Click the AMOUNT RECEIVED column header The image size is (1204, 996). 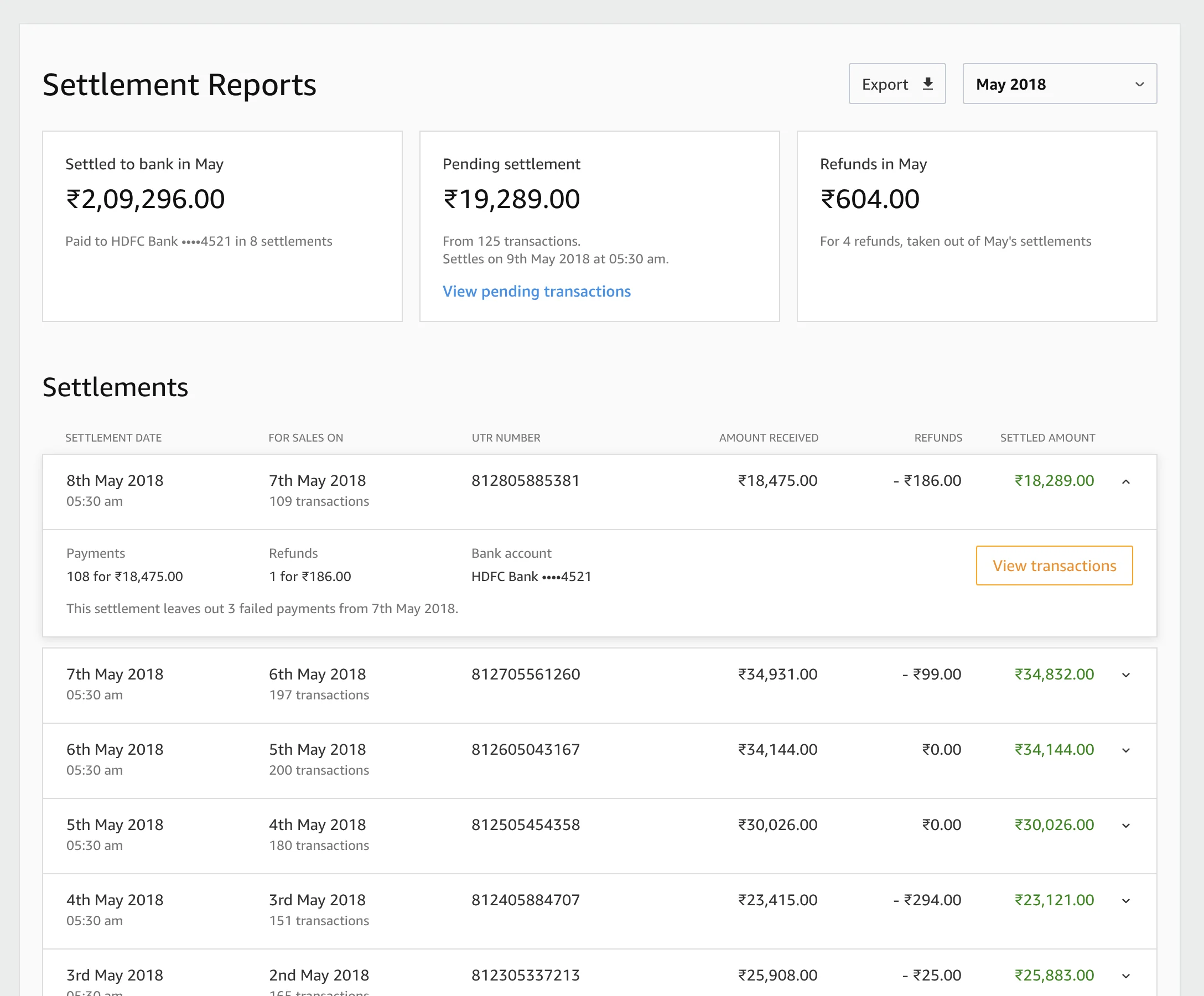pyautogui.click(x=769, y=438)
